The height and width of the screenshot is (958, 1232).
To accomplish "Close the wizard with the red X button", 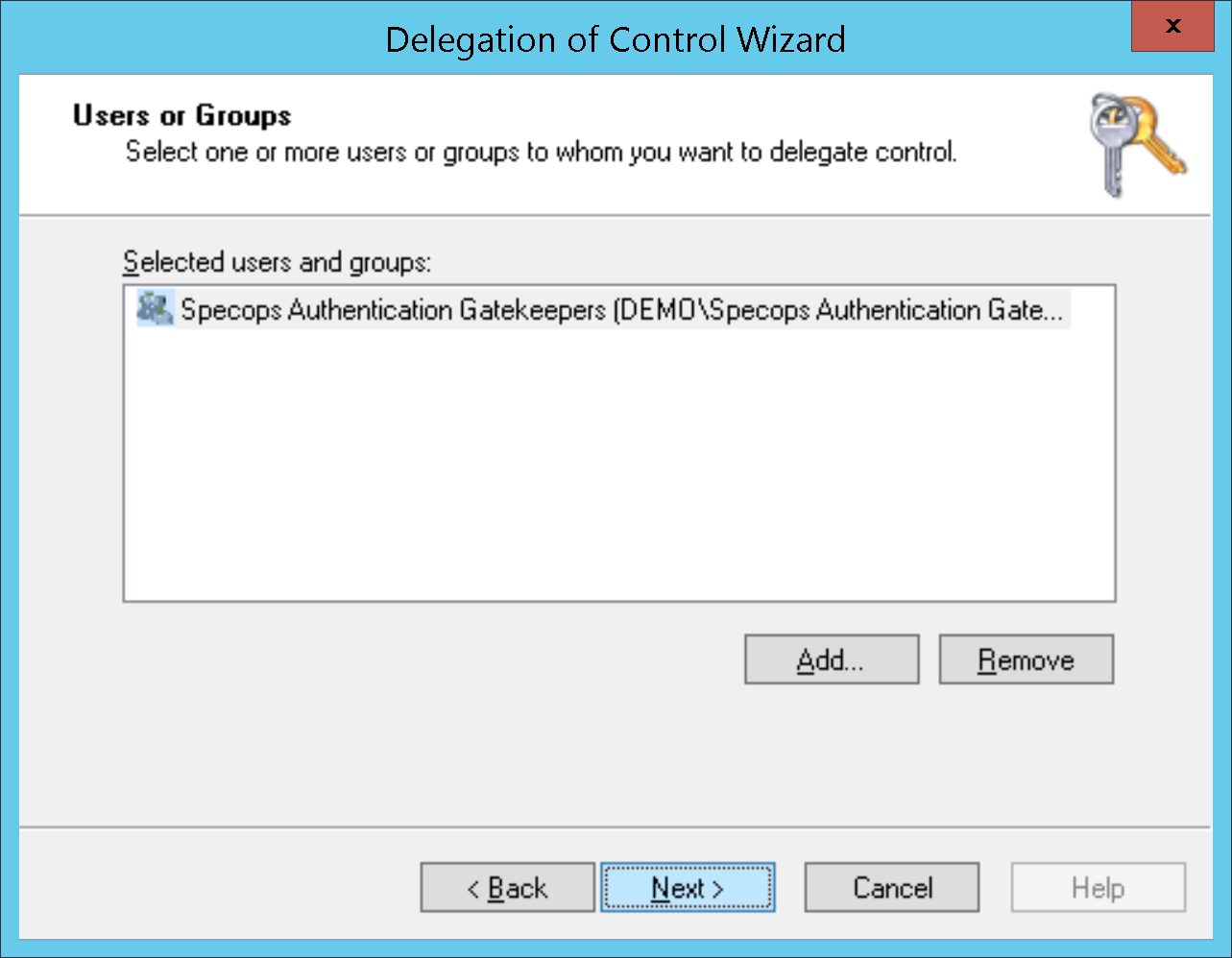I will click(x=1172, y=27).
